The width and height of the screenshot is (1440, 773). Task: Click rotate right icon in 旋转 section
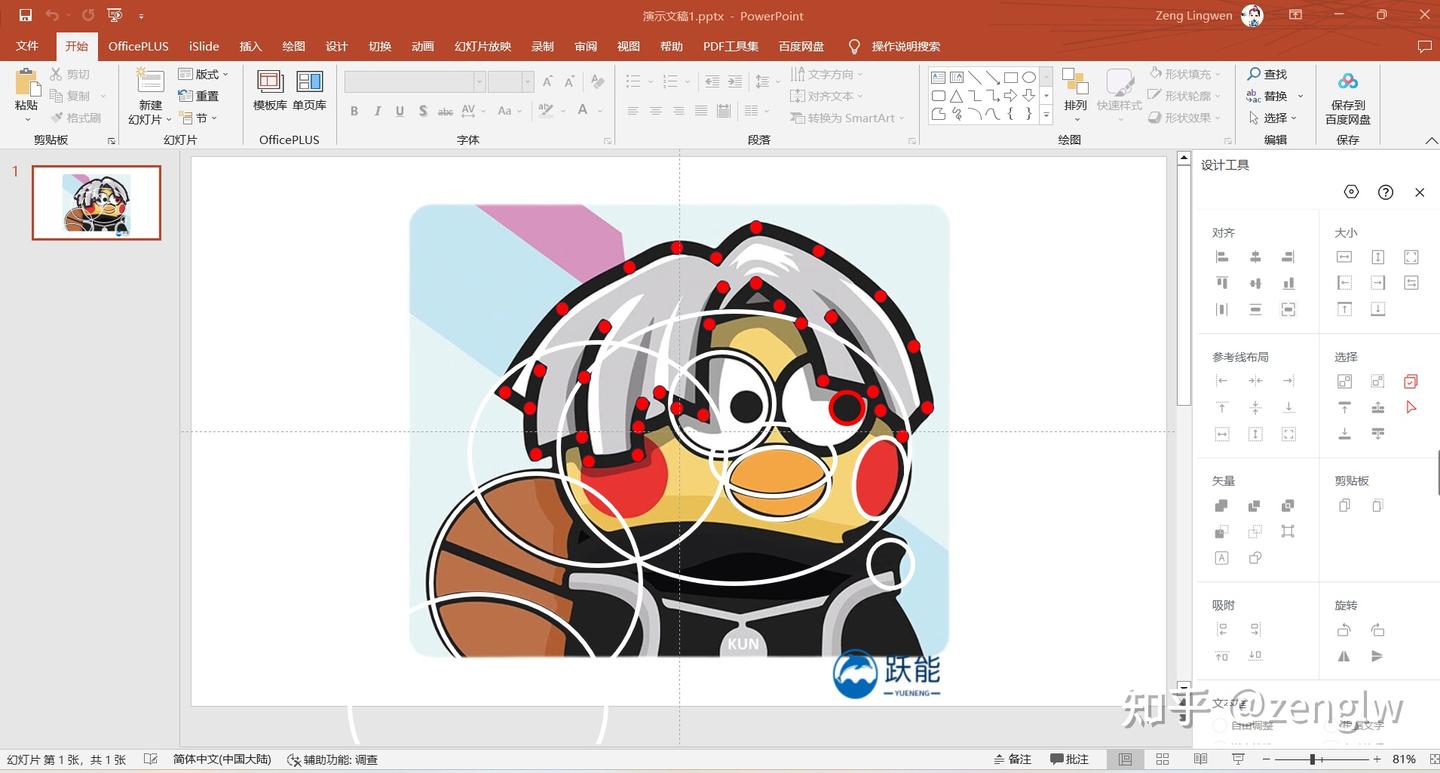point(1378,630)
